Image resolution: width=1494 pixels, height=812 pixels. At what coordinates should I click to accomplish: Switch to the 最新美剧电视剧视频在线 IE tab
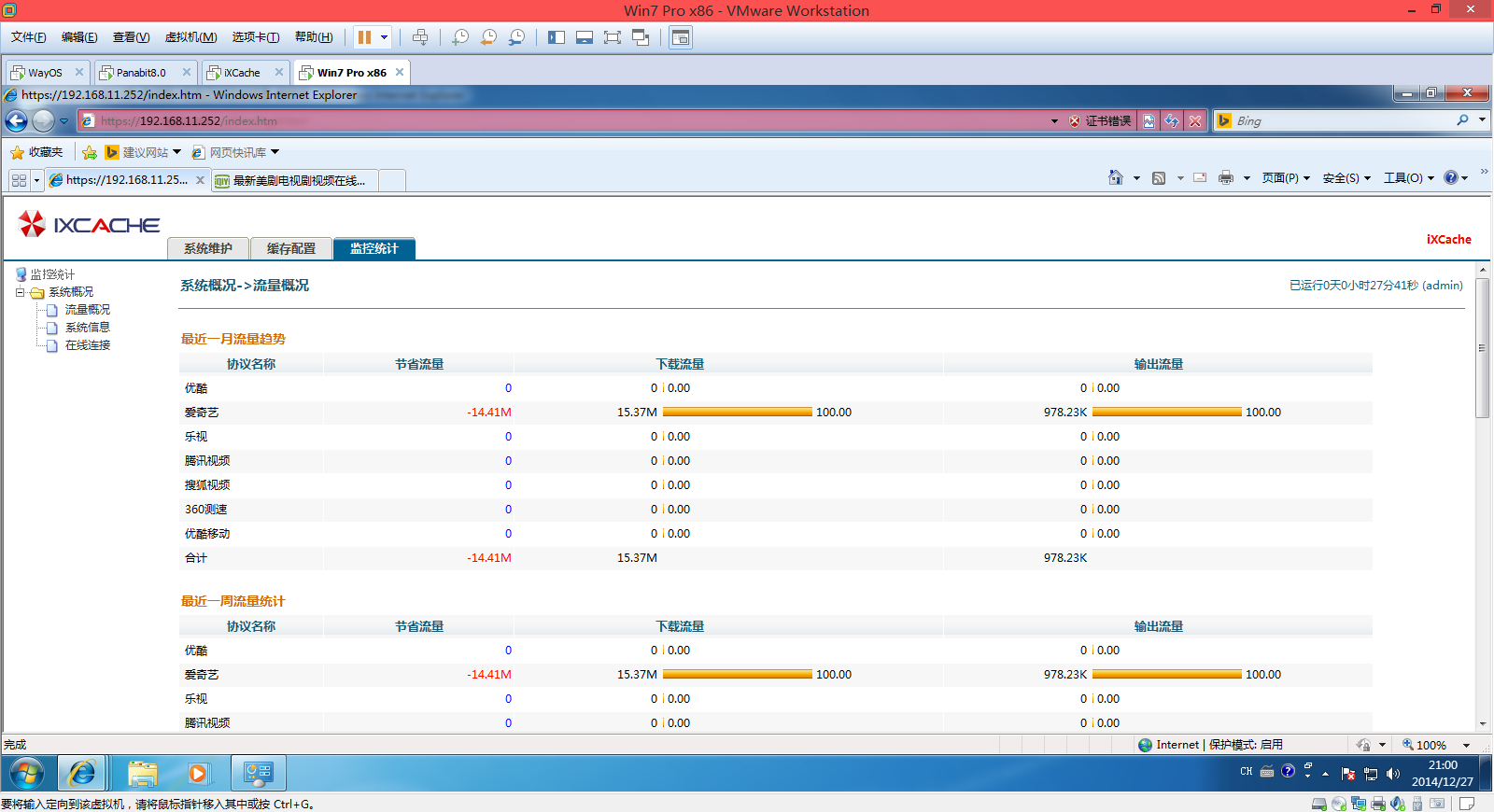pyautogui.click(x=293, y=180)
